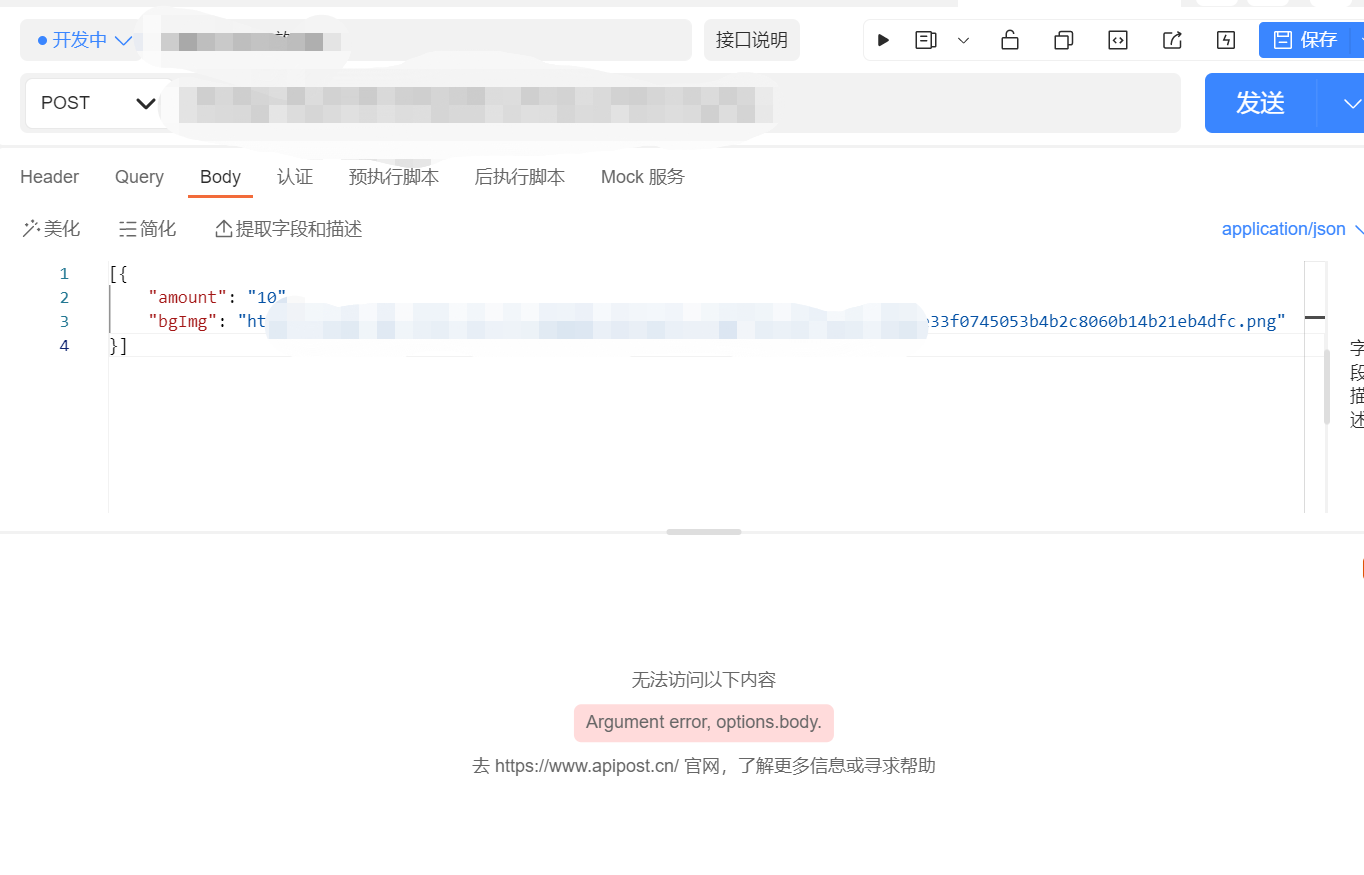Open the Mock 服务 tab
The height and width of the screenshot is (875, 1364).
pos(643,177)
